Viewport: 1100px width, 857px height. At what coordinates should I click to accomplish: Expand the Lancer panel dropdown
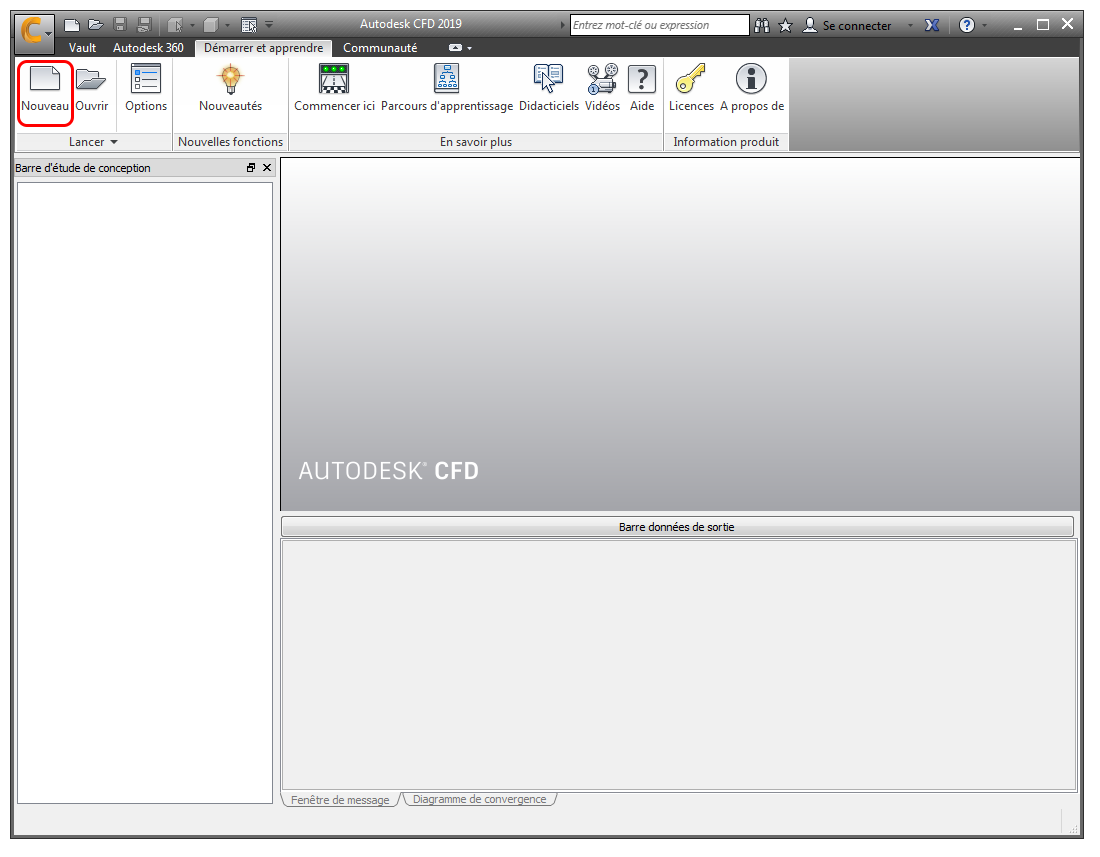coord(93,142)
